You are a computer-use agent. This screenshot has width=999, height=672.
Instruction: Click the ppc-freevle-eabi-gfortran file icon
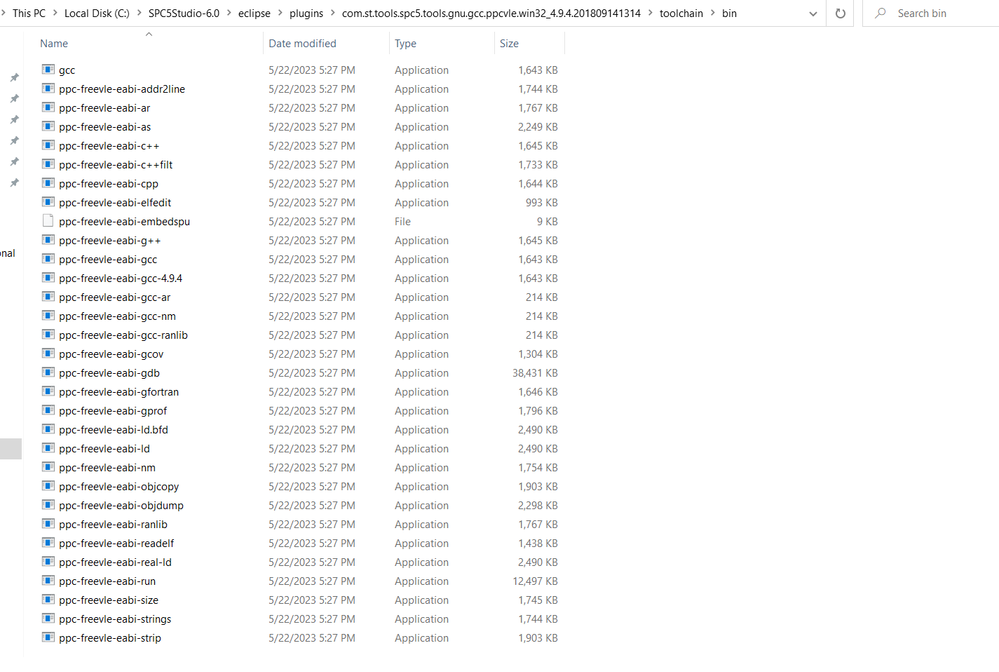(48, 391)
